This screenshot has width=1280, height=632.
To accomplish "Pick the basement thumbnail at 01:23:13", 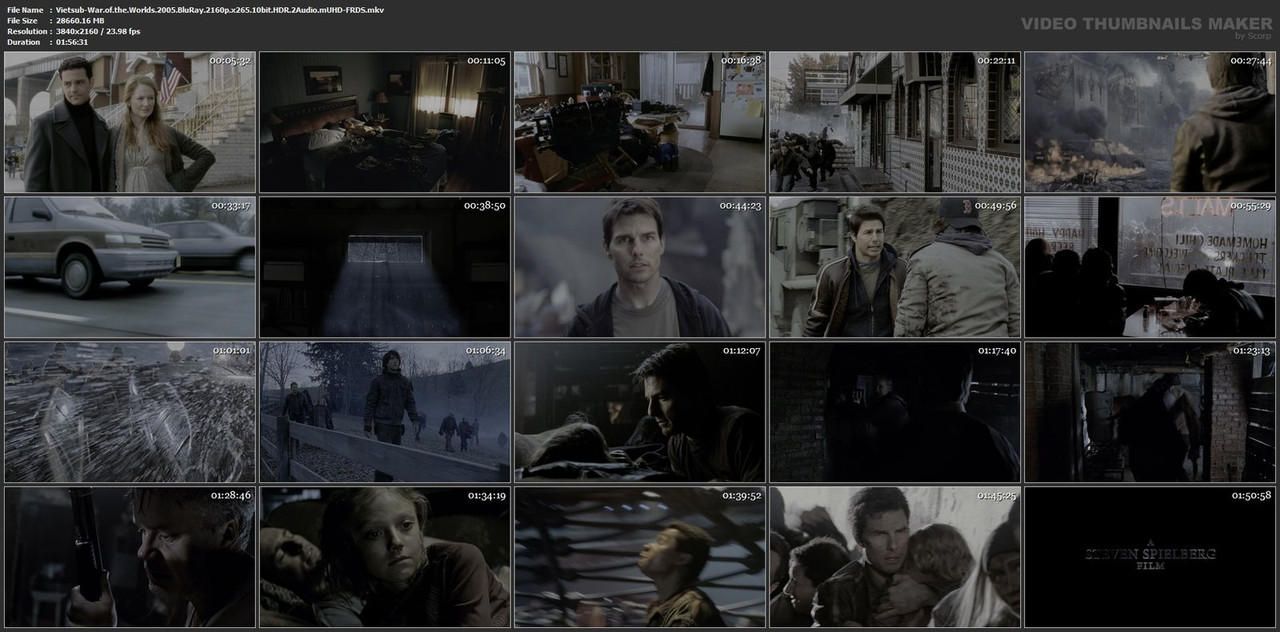I will tap(1150, 412).
